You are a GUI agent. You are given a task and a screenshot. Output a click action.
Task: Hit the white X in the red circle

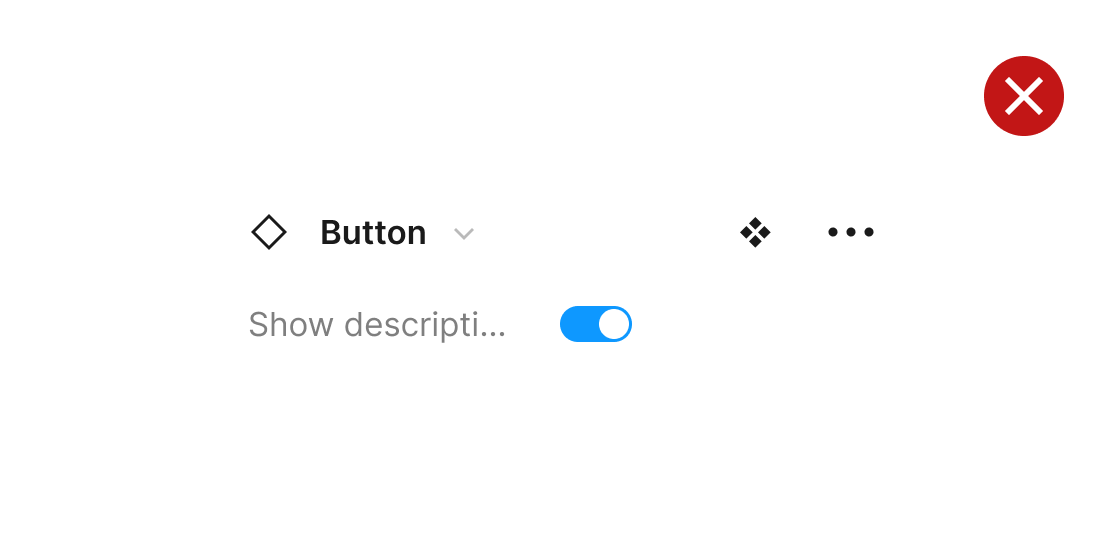point(1024,96)
